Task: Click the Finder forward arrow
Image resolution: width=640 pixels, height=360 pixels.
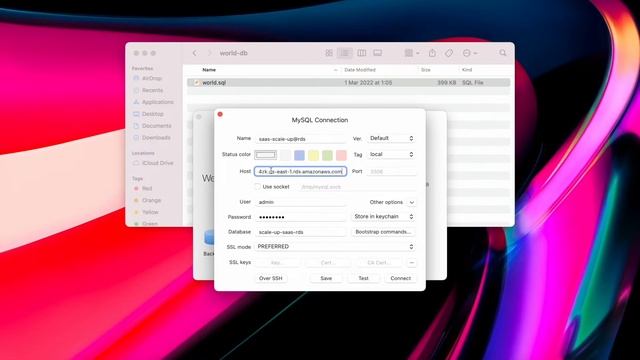Action: (210, 53)
